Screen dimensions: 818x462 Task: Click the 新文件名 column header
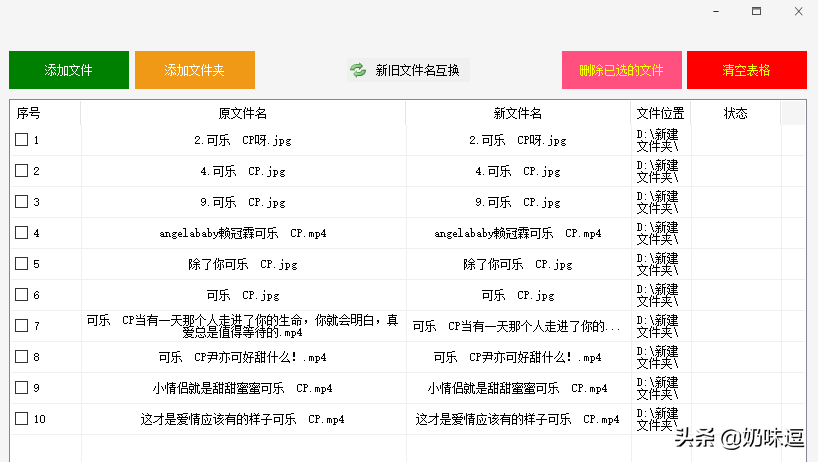click(x=518, y=113)
